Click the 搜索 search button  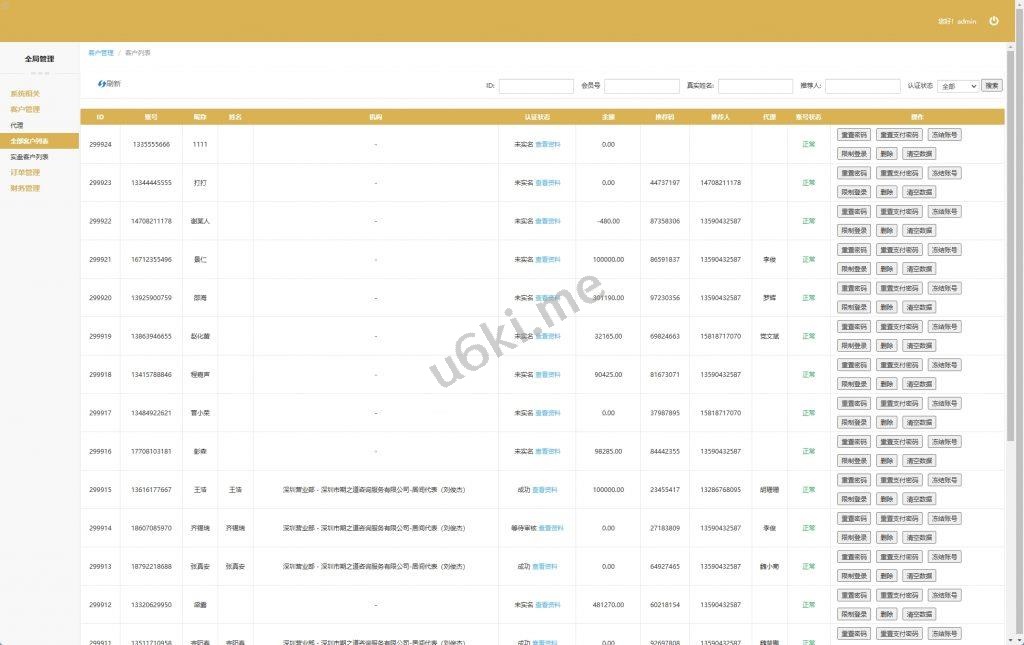(x=991, y=86)
